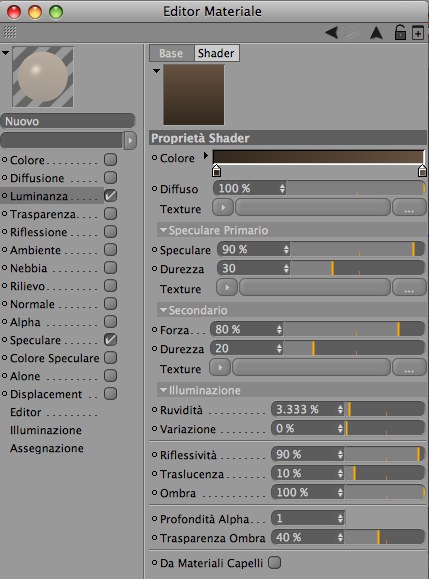Image resolution: width=429 pixels, height=579 pixels.
Task: Toggle the lock icon in the toolbar
Action: pyautogui.click(x=400, y=32)
